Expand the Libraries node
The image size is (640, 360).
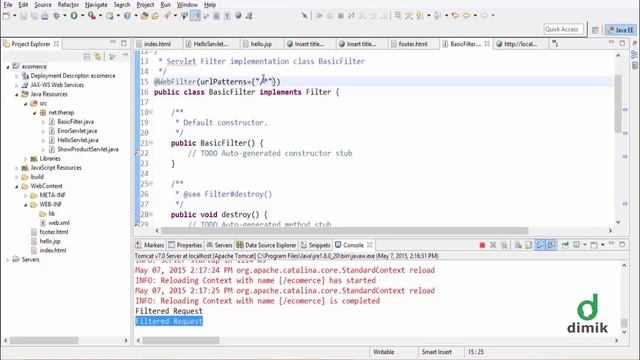(25, 159)
